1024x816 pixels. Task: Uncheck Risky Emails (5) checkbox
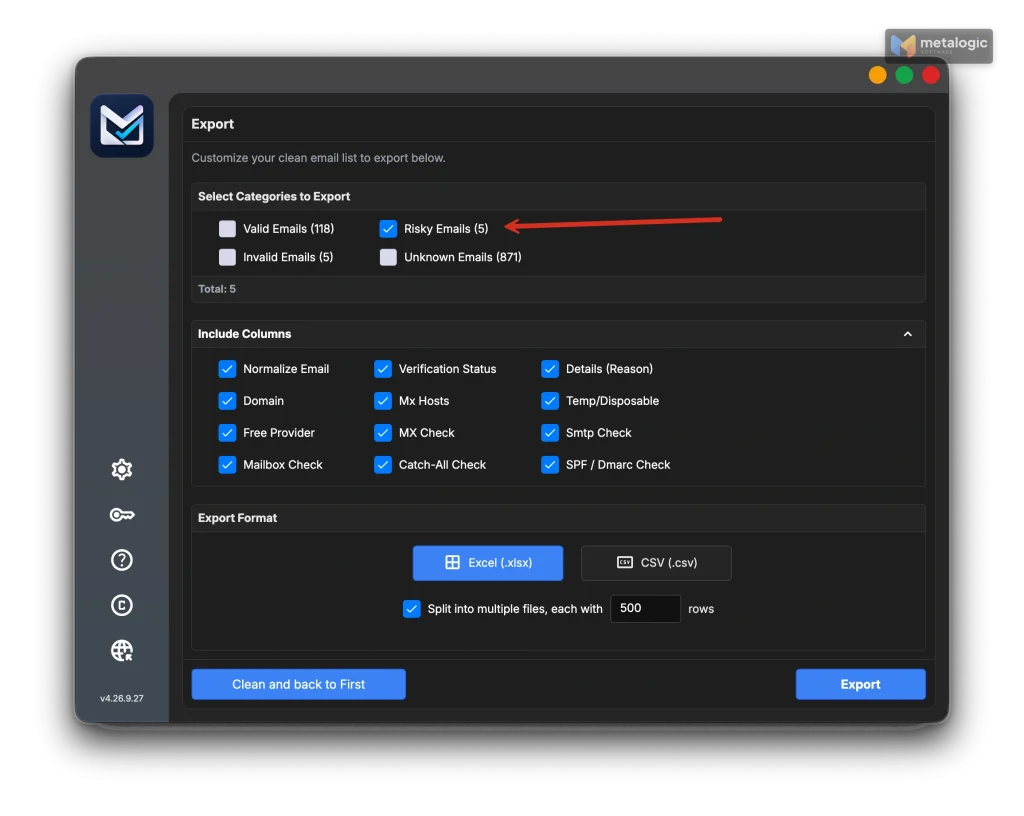(x=388, y=228)
